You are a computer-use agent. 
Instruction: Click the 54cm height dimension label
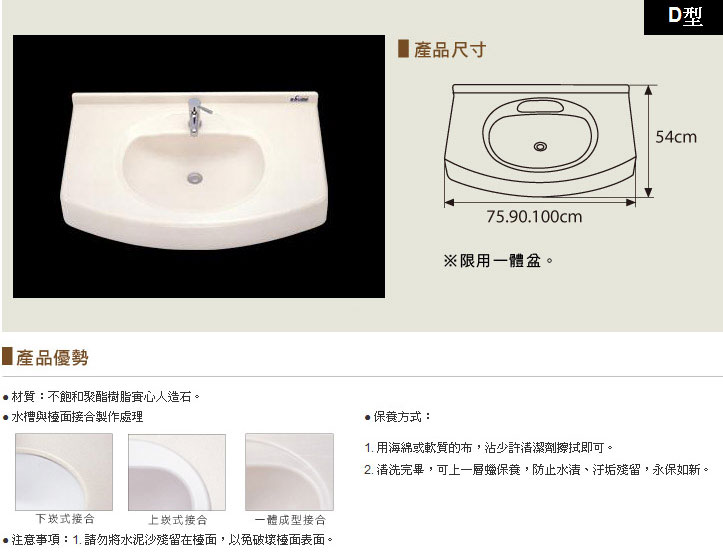676,137
